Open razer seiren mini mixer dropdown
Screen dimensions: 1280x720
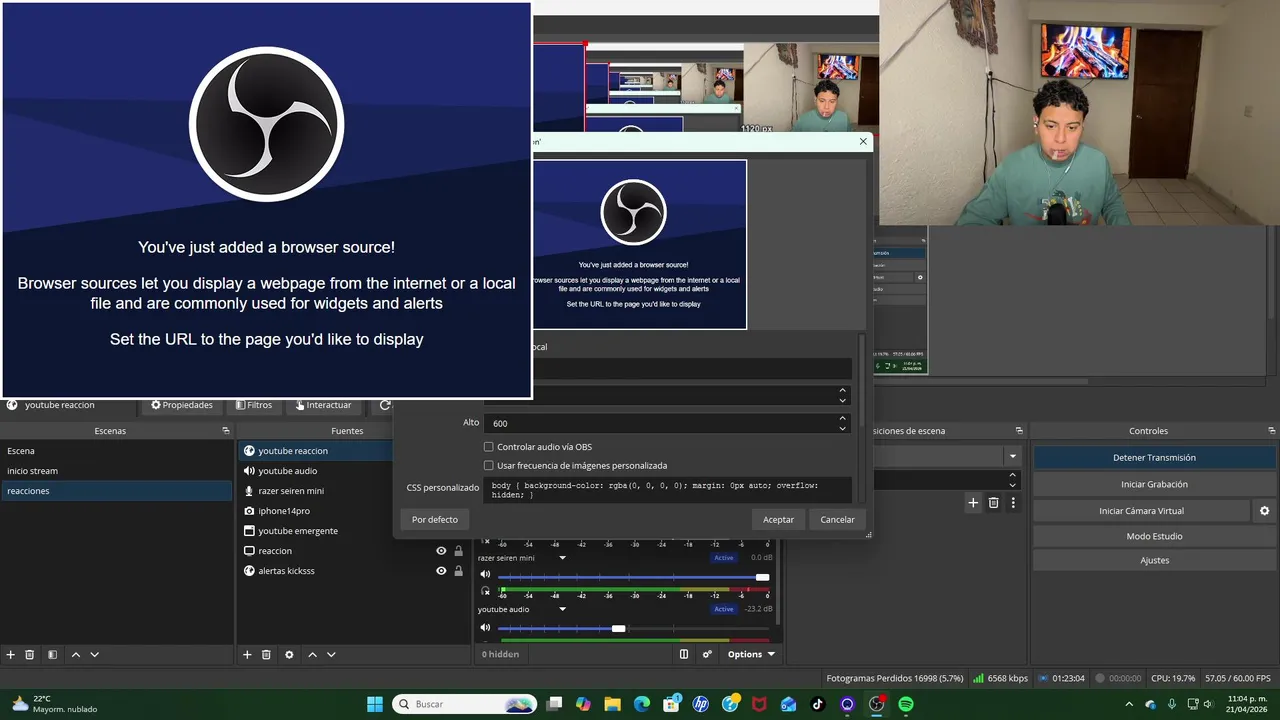(x=562, y=558)
